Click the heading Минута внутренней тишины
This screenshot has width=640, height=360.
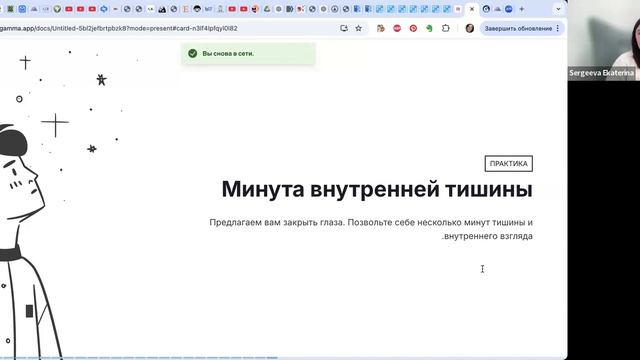coord(377,189)
